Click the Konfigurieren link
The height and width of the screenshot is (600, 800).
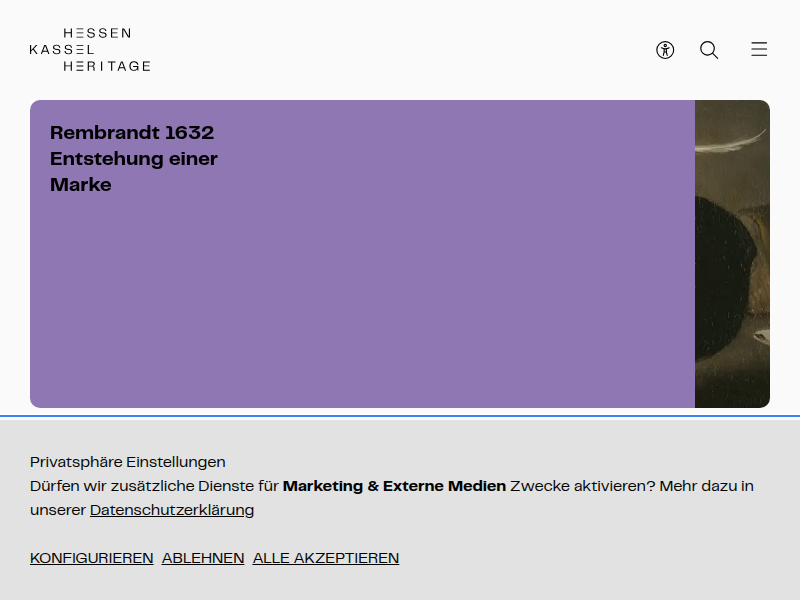coord(92,558)
